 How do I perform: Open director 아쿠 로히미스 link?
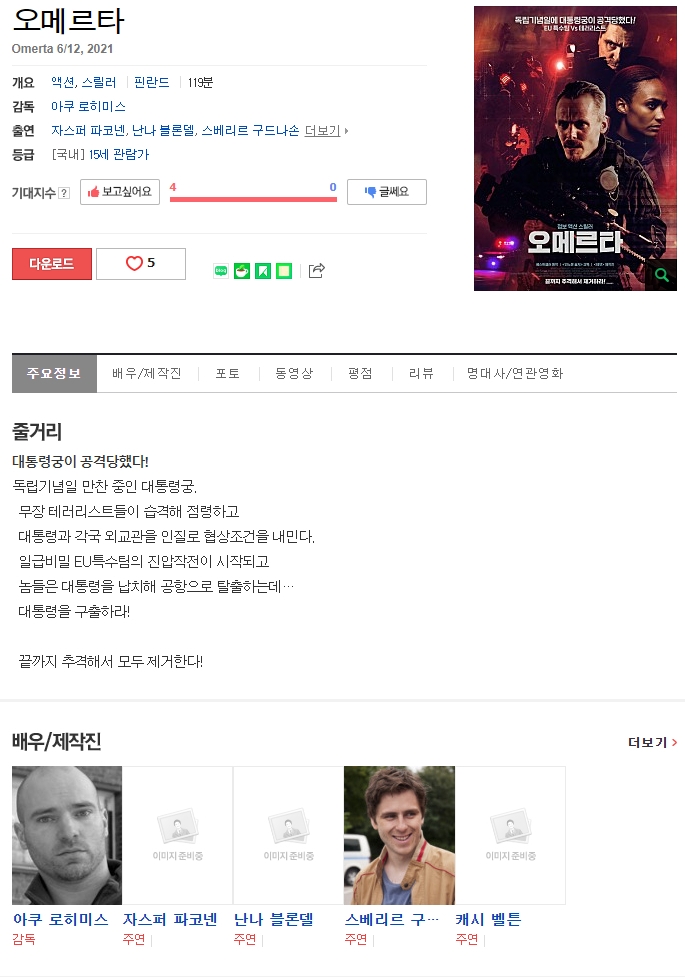(x=89, y=107)
